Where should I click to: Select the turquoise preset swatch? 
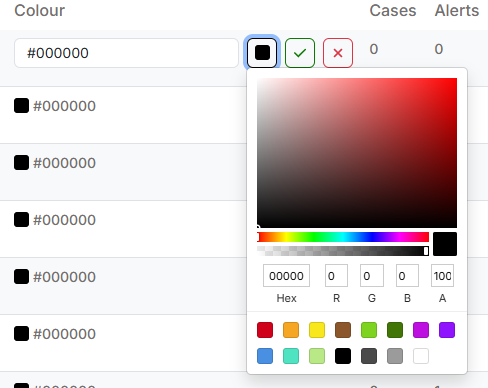pos(291,356)
